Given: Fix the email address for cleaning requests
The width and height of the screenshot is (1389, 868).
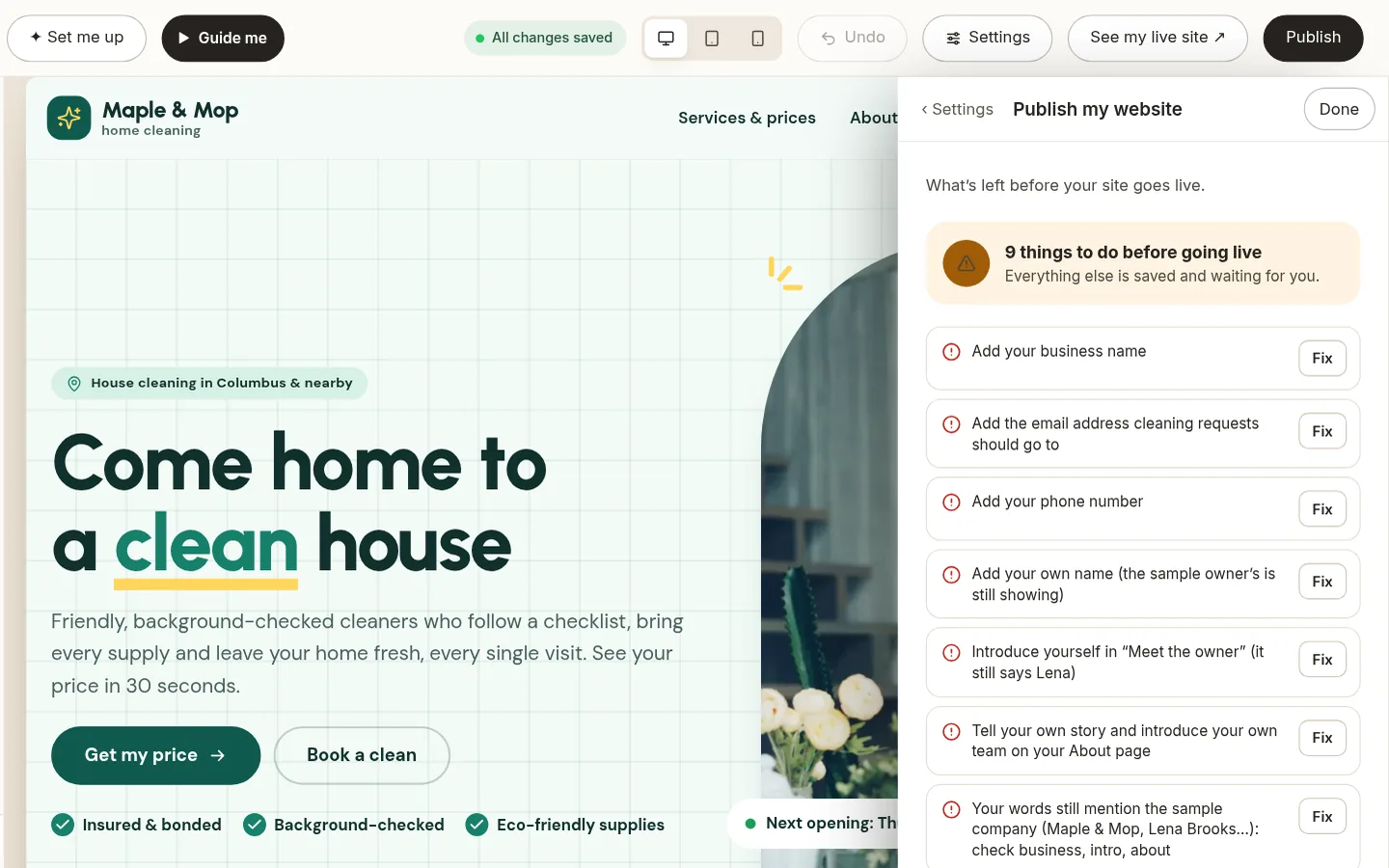Looking at the screenshot, I should pyautogui.click(x=1322, y=431).
